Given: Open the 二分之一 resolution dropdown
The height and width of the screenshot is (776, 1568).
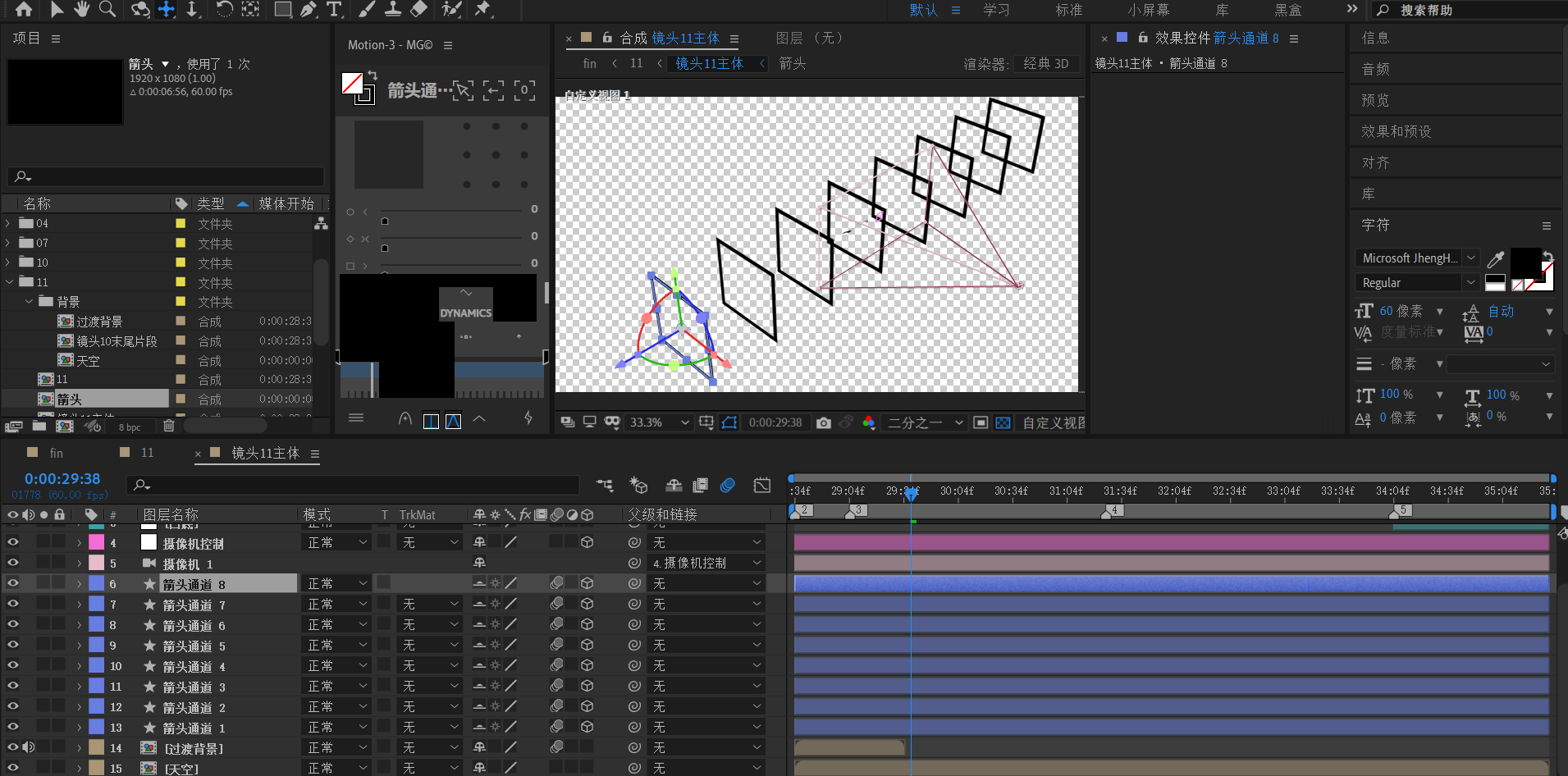Looking at the screenshot, I should click(x=925, y=422).
